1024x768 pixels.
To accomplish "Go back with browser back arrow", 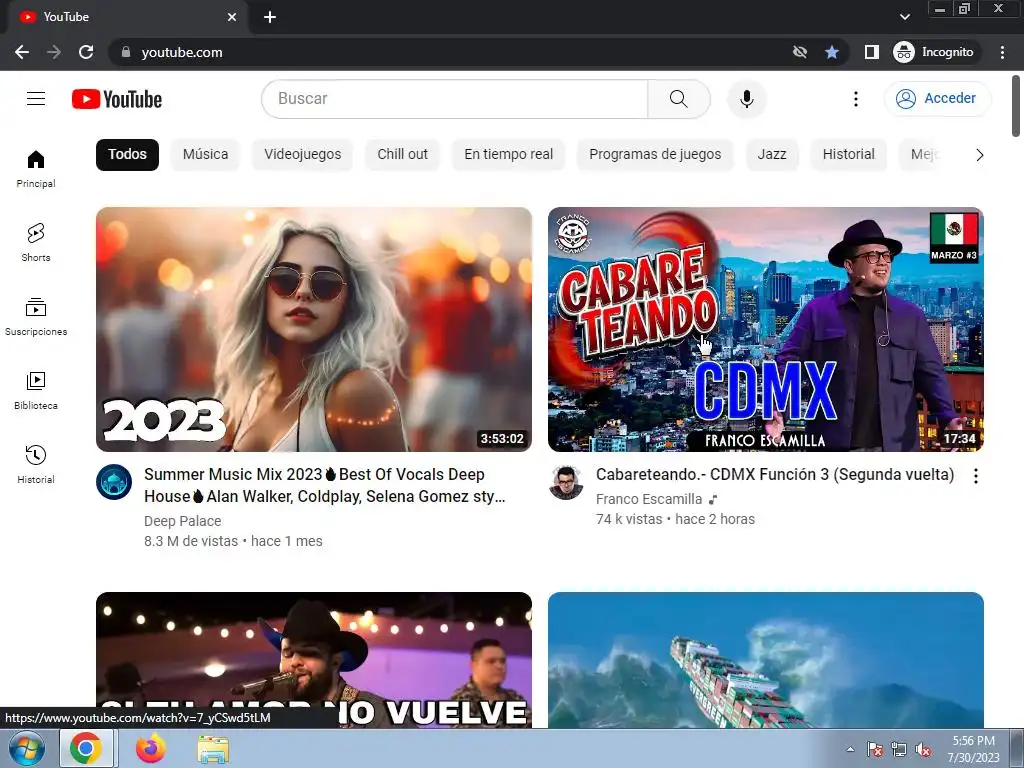I will (22, 52).
